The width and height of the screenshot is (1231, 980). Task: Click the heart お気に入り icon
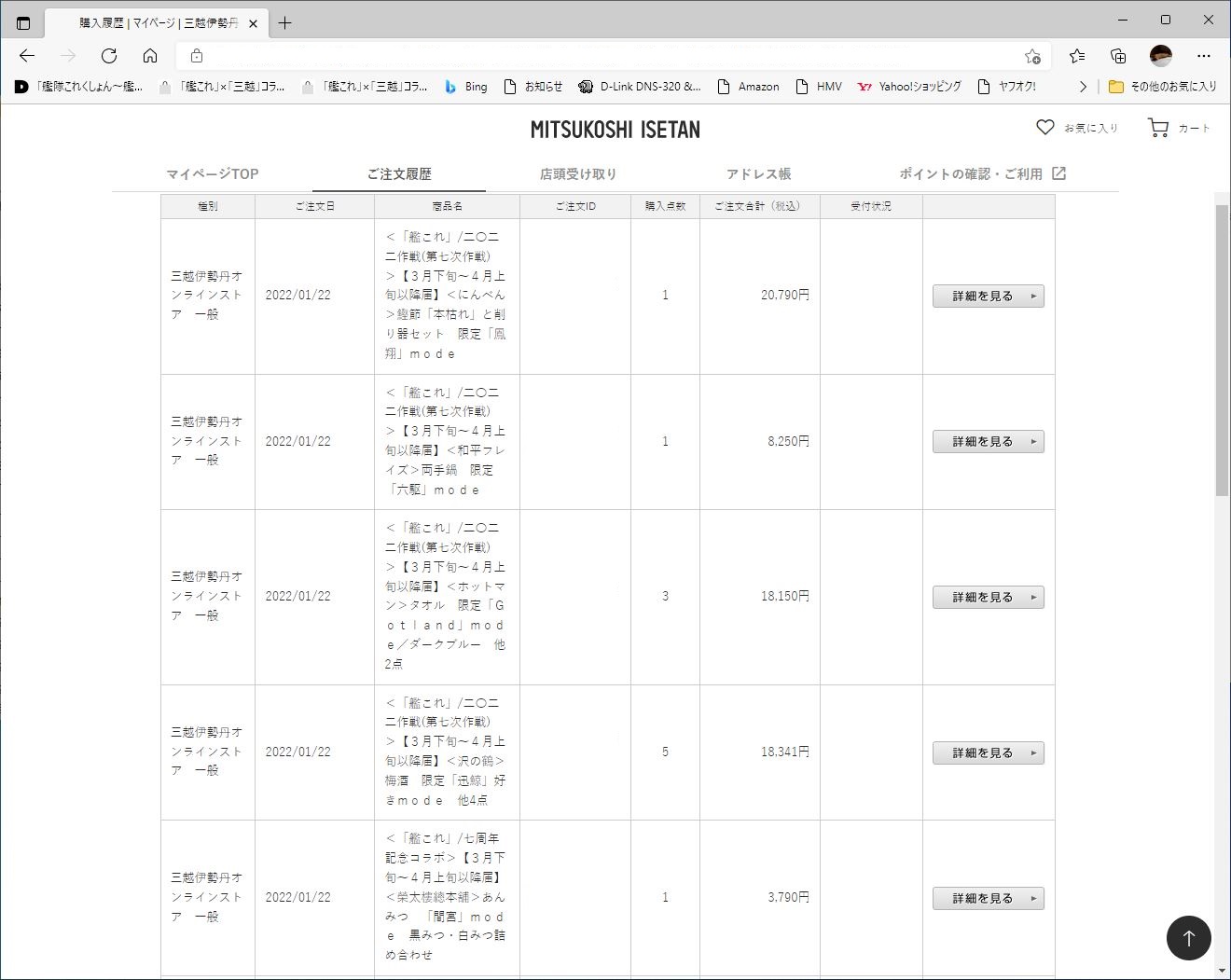[1044, 127]
